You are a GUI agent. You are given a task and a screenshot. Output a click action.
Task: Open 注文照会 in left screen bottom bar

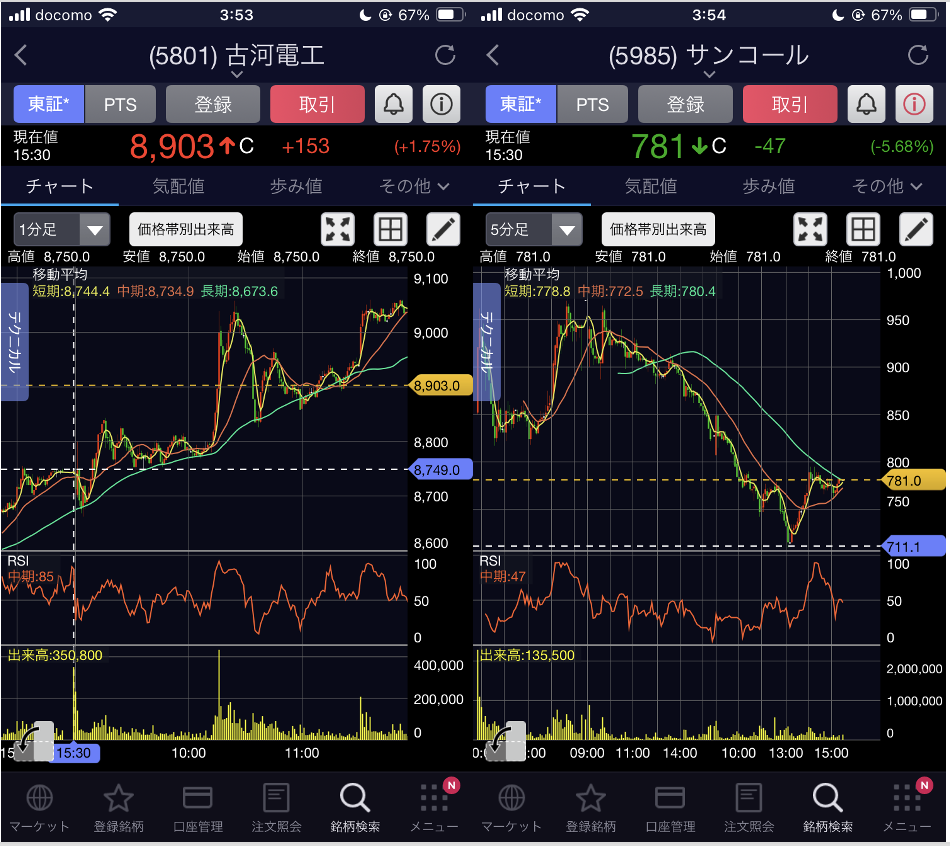(x=276, y=808)
